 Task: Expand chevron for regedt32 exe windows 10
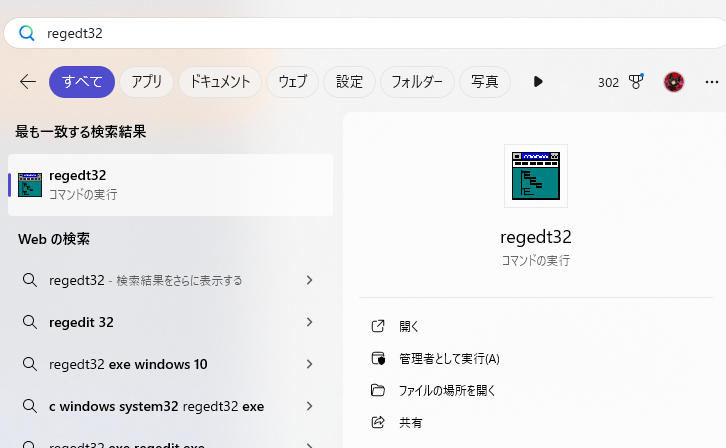point(309,364)
